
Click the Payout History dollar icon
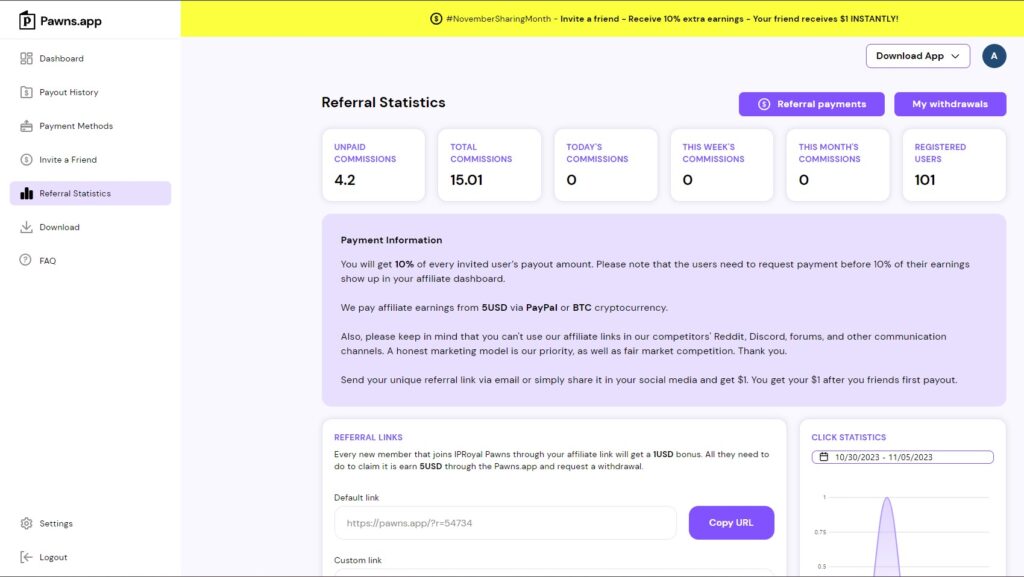pos(26,92)
